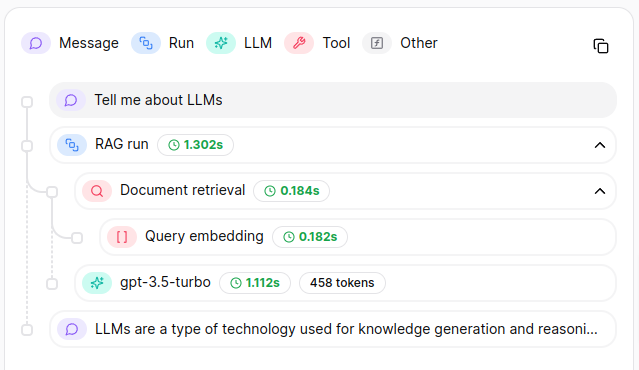Screen dimensions: 639x370
Task: Click the 'Tool' legend label
Action: [x=336, y=43]
